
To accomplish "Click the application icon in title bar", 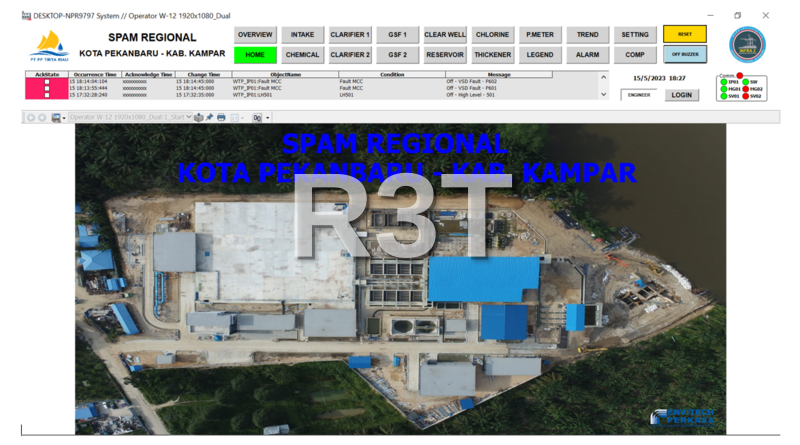I will [26, 16].
